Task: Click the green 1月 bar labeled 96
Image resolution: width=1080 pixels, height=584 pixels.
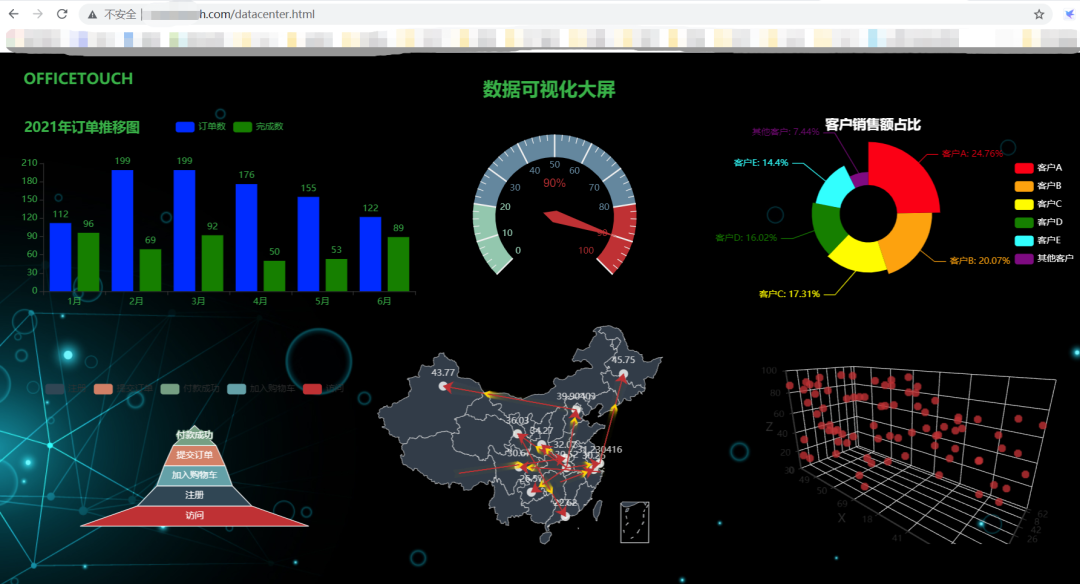Action: [x=88, y=262]
